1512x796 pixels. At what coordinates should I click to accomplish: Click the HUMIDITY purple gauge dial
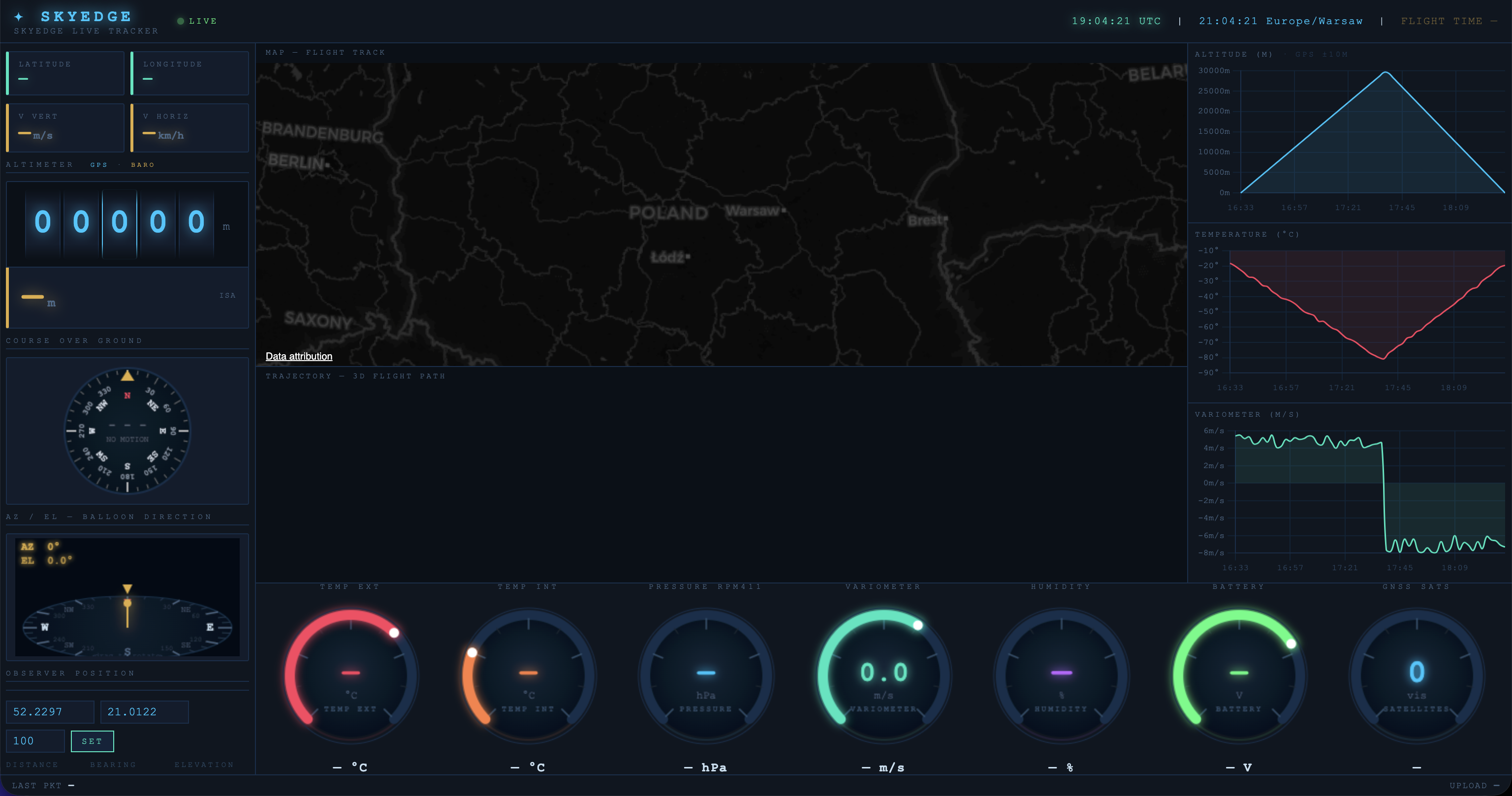point(1061,675)
